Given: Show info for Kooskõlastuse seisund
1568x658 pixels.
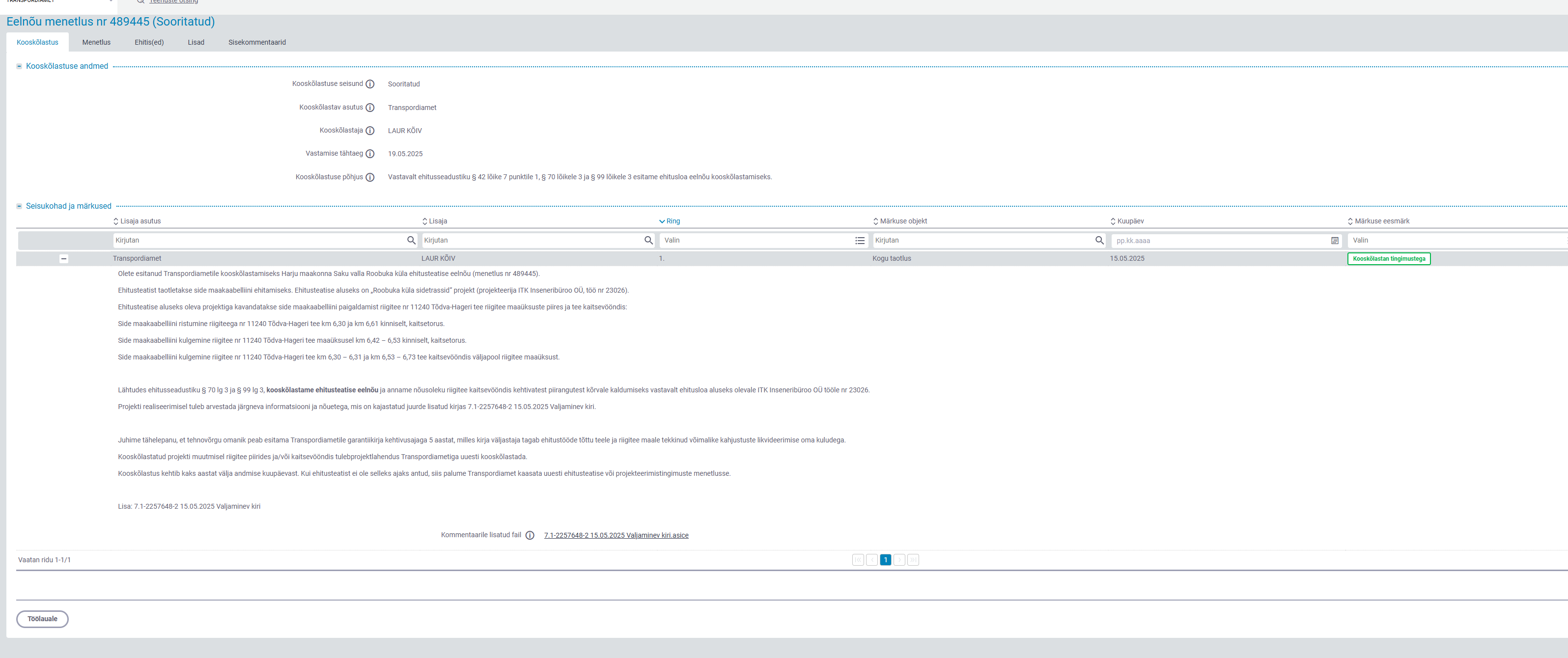Looking at the screenshot, I should (x=370, y=84).
